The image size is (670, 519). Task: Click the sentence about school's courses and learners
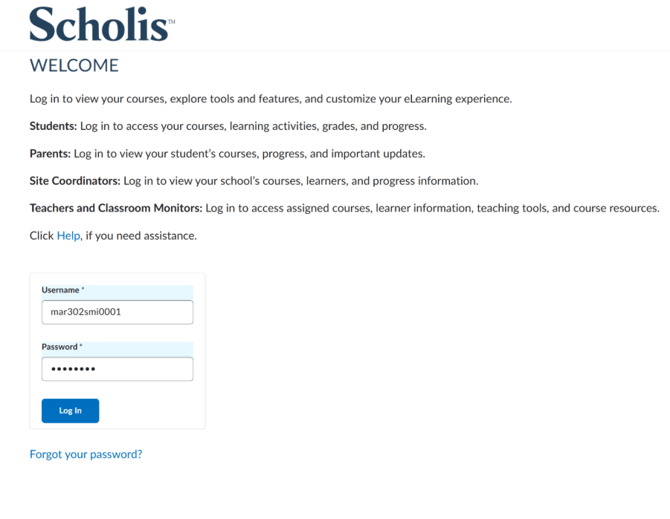[x=301, y=181]
